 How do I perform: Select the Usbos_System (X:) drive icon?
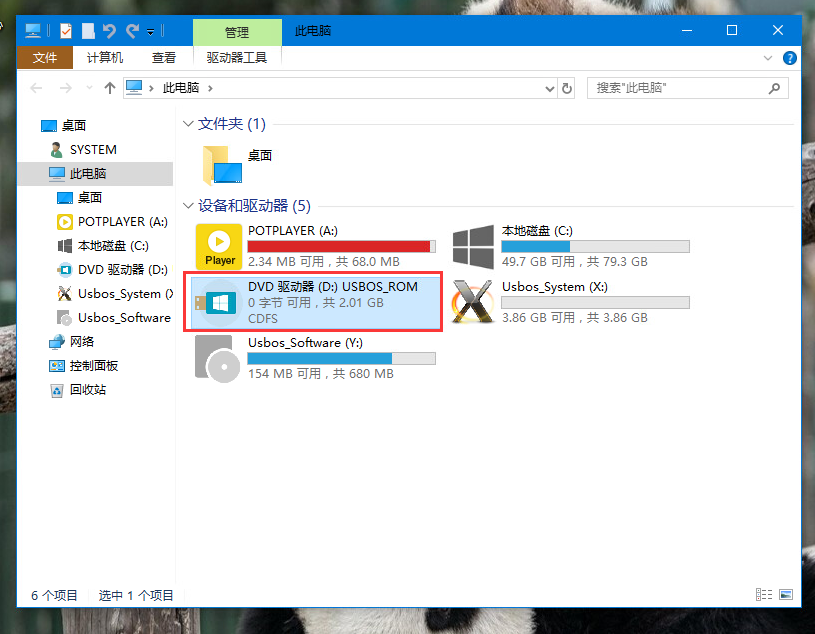click(x=472, y=302)
